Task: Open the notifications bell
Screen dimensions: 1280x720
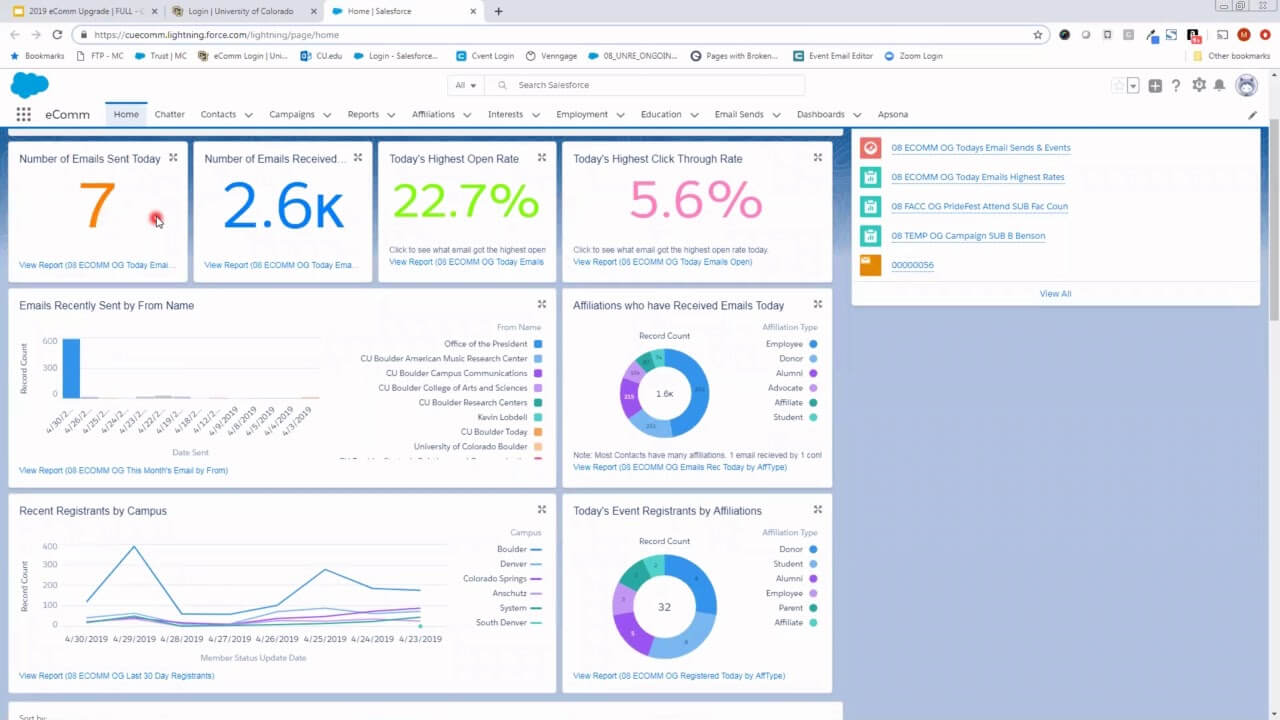Action: (x=1219, y=86)
